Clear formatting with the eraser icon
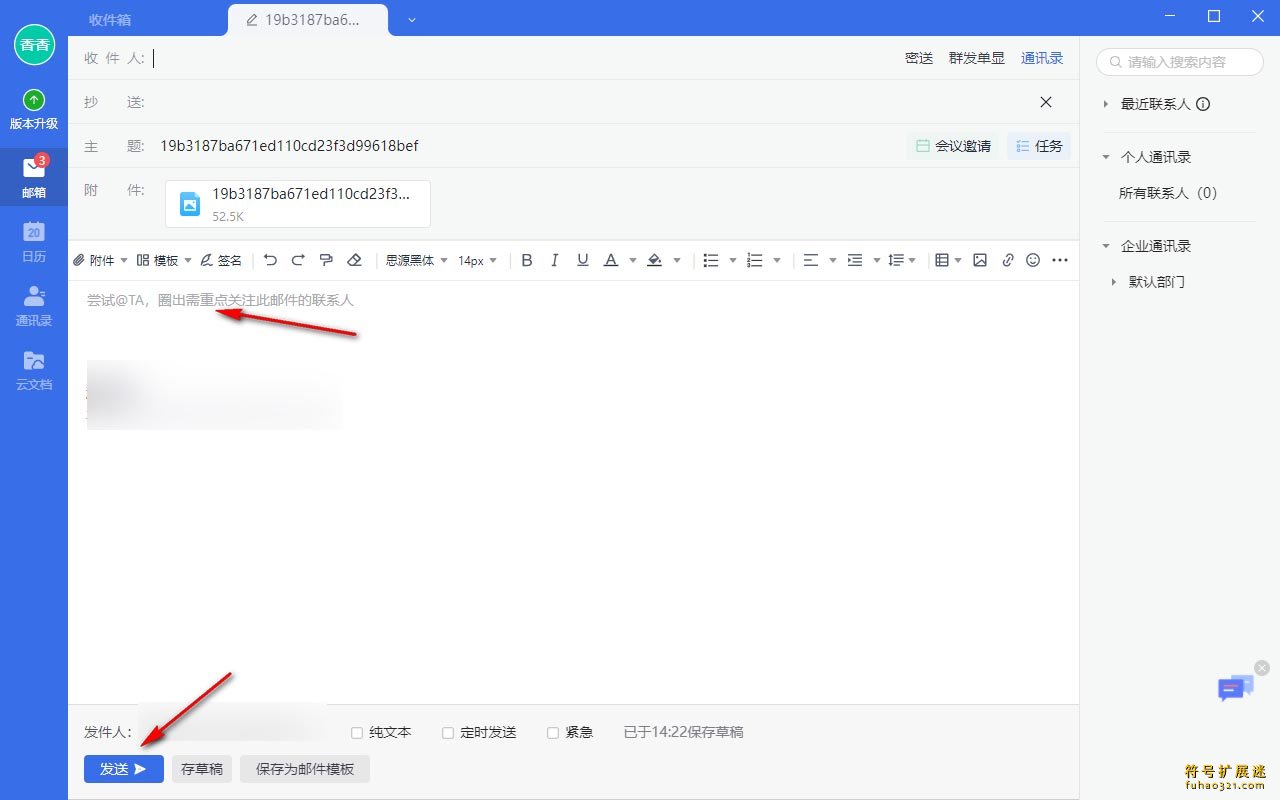Image resolution: width=1280 pixels, height=800 pixels. click(354, 260)
